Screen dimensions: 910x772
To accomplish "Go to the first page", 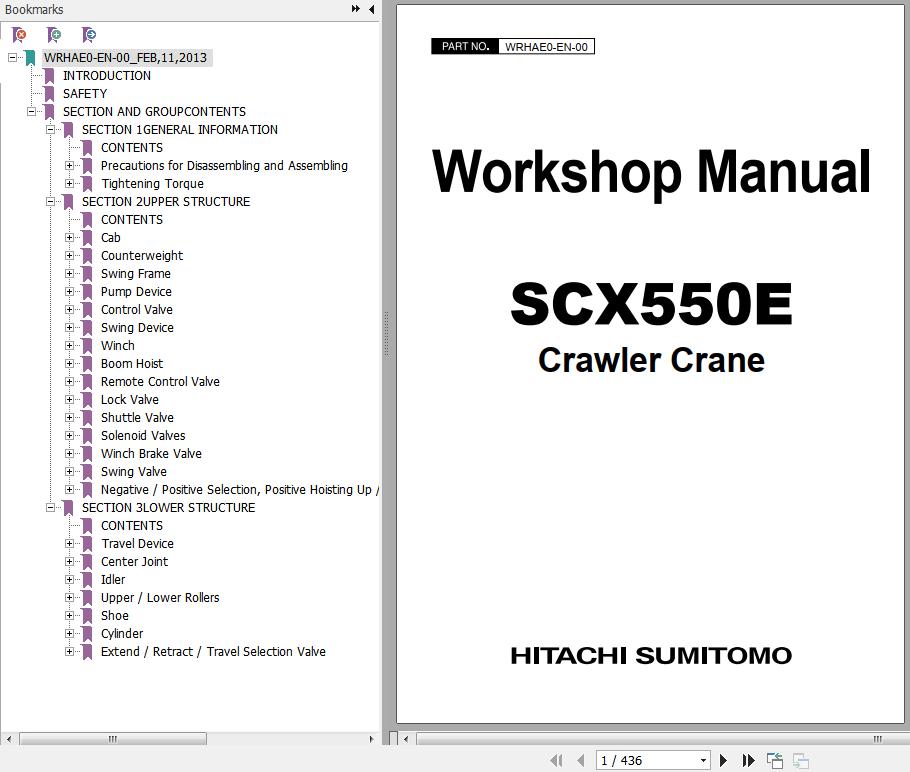I will (x=556, y=760).
